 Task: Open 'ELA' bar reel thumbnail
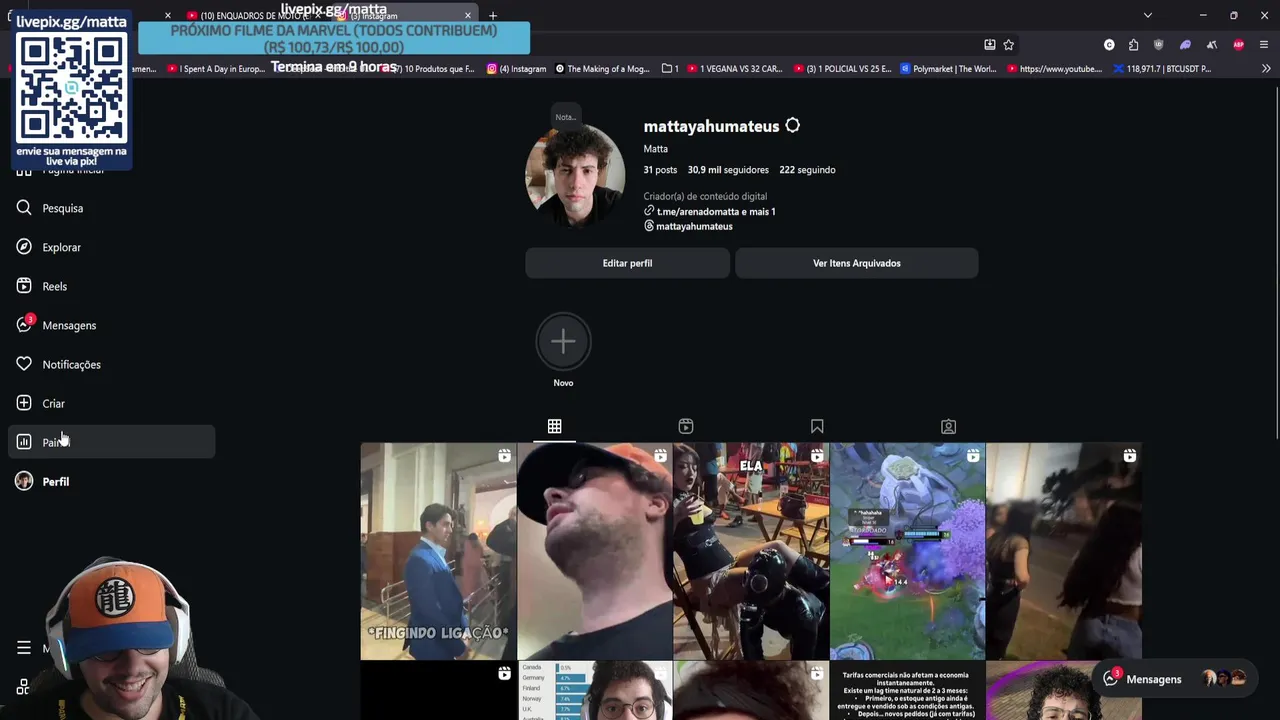(751, 551)
